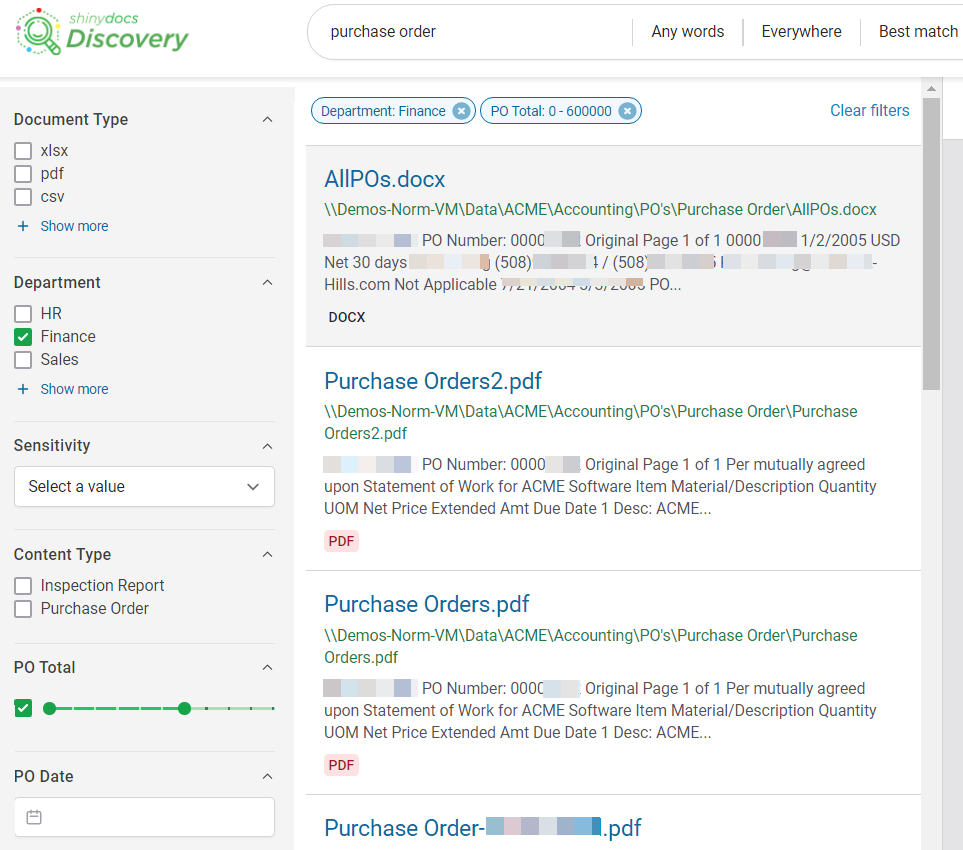The image size is (963, 850).
Task: Check the pdf document type checkbox
Action: pyautogui.click(x=23, y=173)
